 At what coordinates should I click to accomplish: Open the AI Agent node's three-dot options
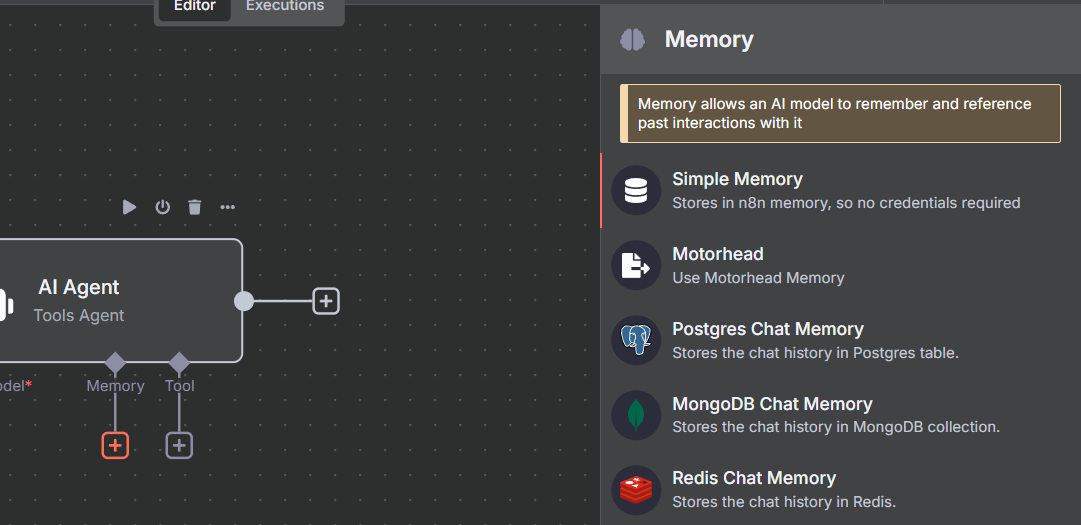point(228,207)
